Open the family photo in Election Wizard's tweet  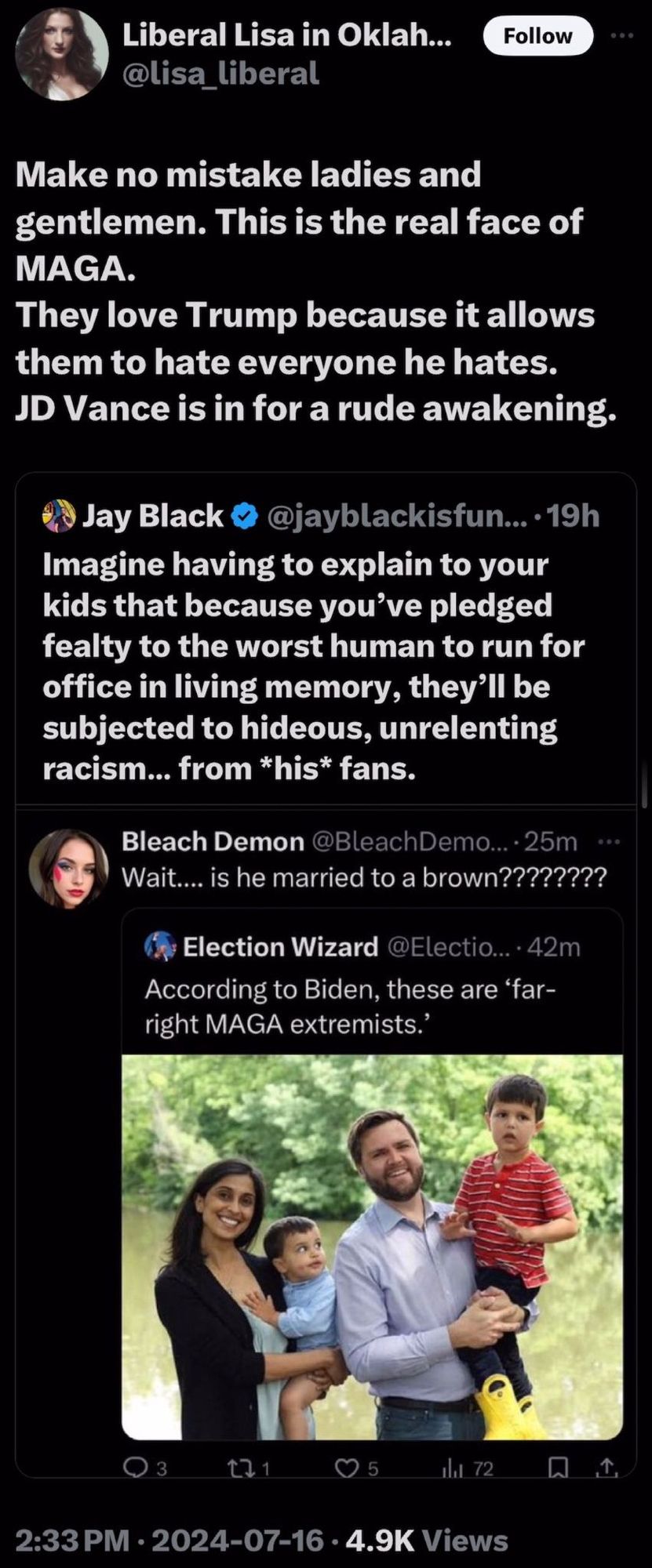pyautogui.click(x=372, y=1247)
